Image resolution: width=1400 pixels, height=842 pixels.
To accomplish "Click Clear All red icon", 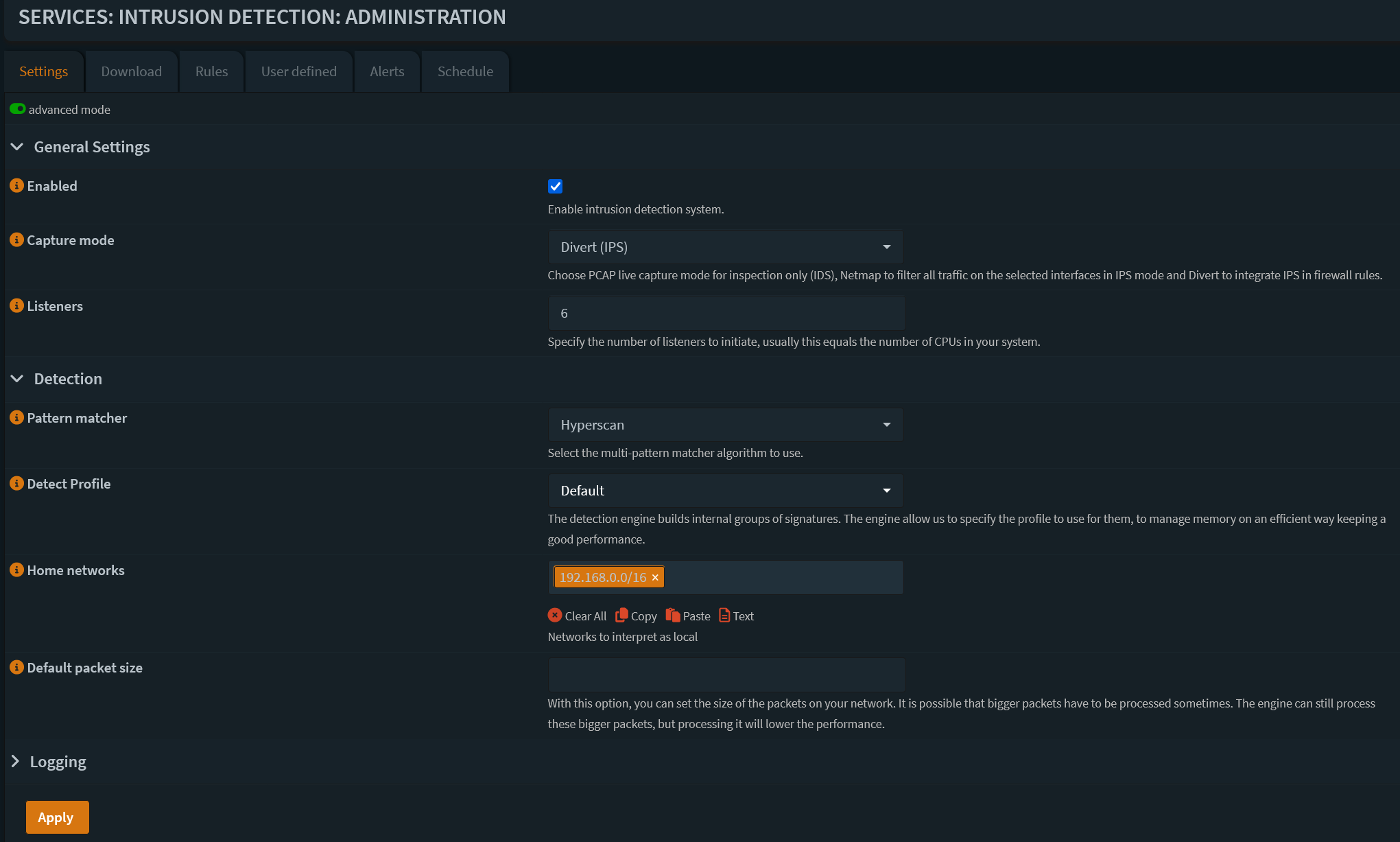I will click(555, 616).
